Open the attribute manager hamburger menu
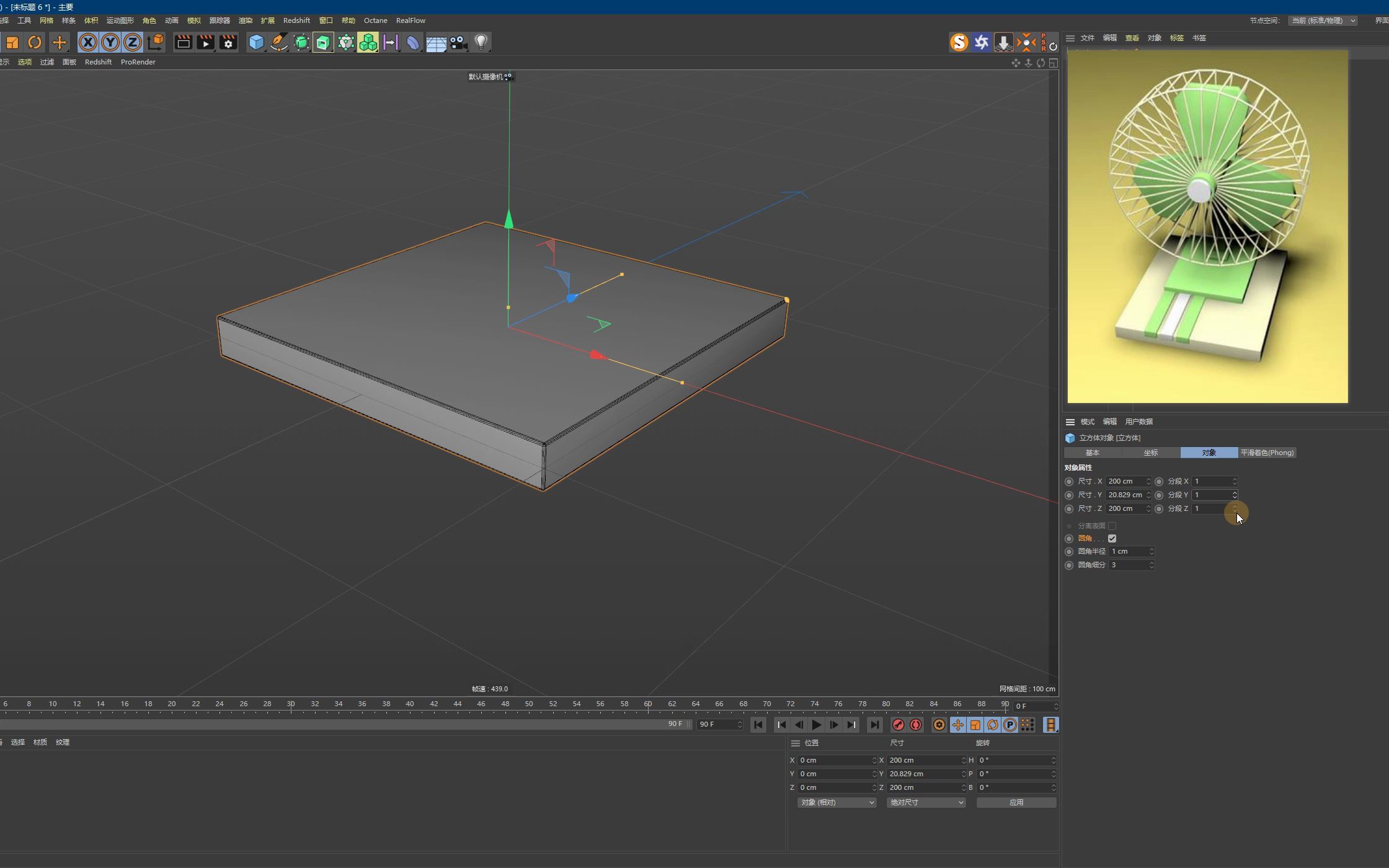 pyautogui.click(x=1070, y=422)
